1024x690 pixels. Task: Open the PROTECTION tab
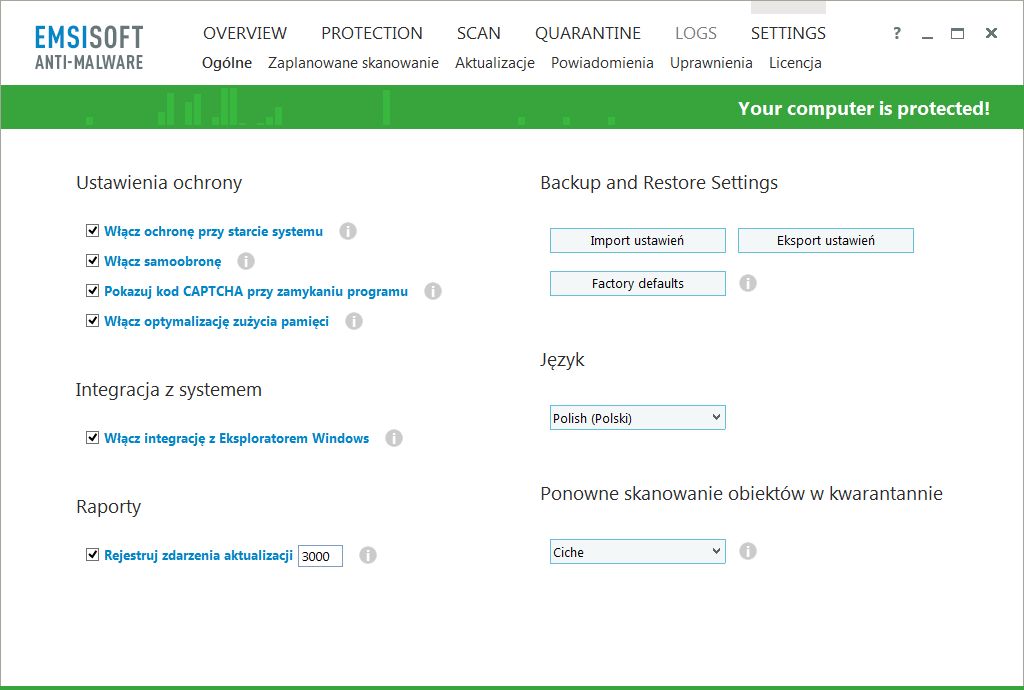(372, 33)
